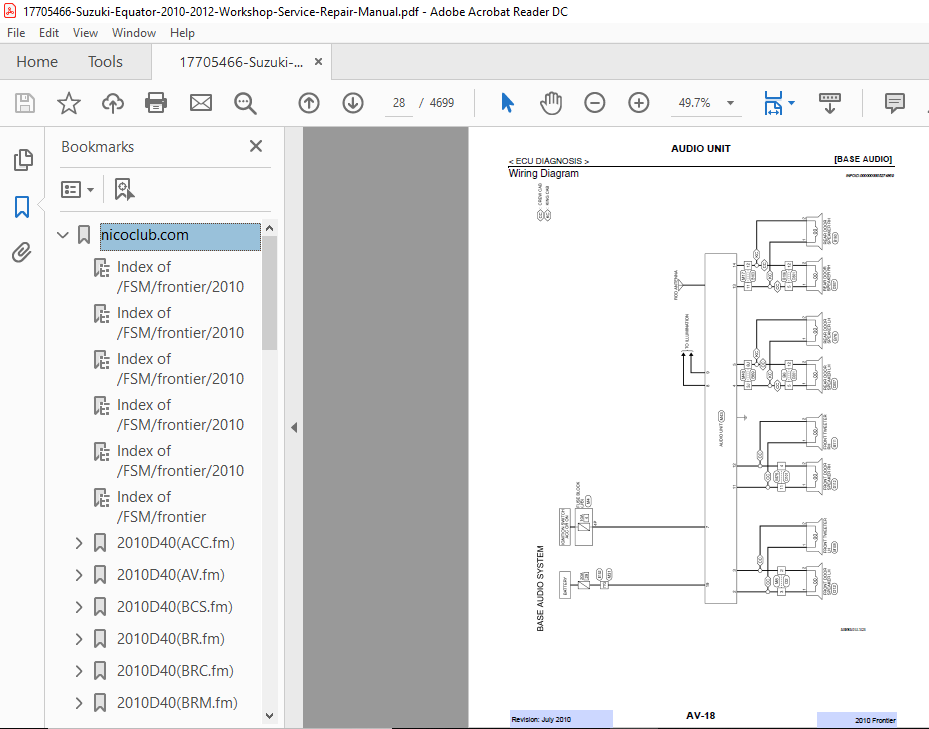Screen dimensions: 929x729
Task: Select the 2010D40(BR.fm) bookmark label
Action: tap(171, 639)
